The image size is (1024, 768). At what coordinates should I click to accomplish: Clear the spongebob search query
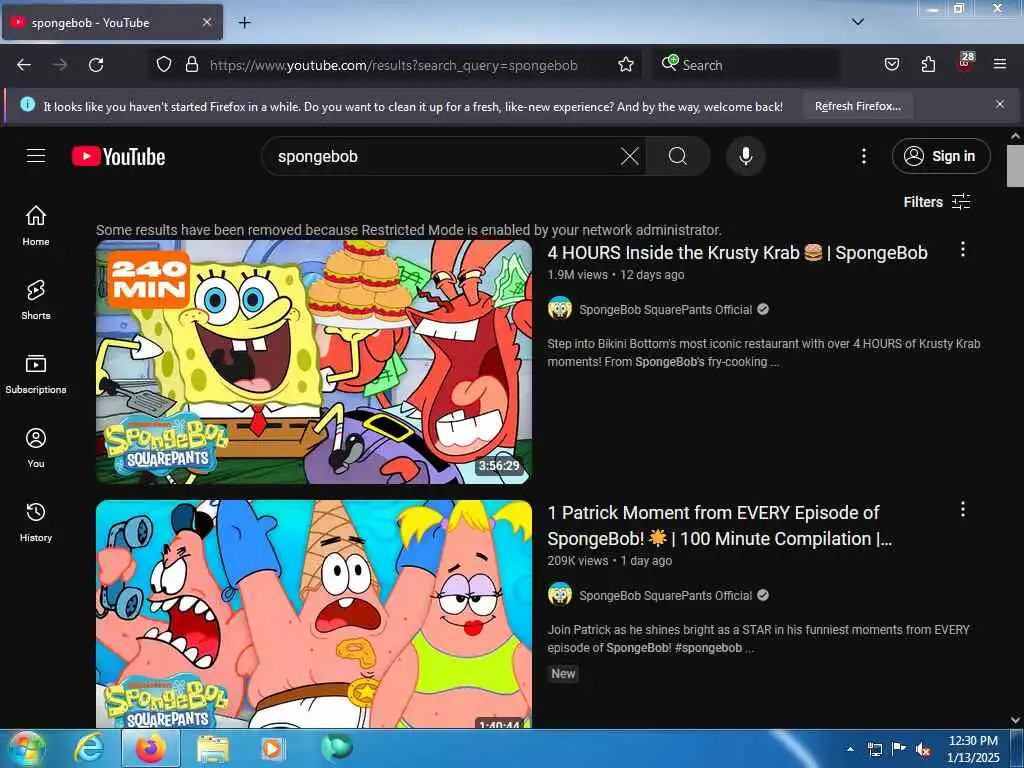pos(630,156)
